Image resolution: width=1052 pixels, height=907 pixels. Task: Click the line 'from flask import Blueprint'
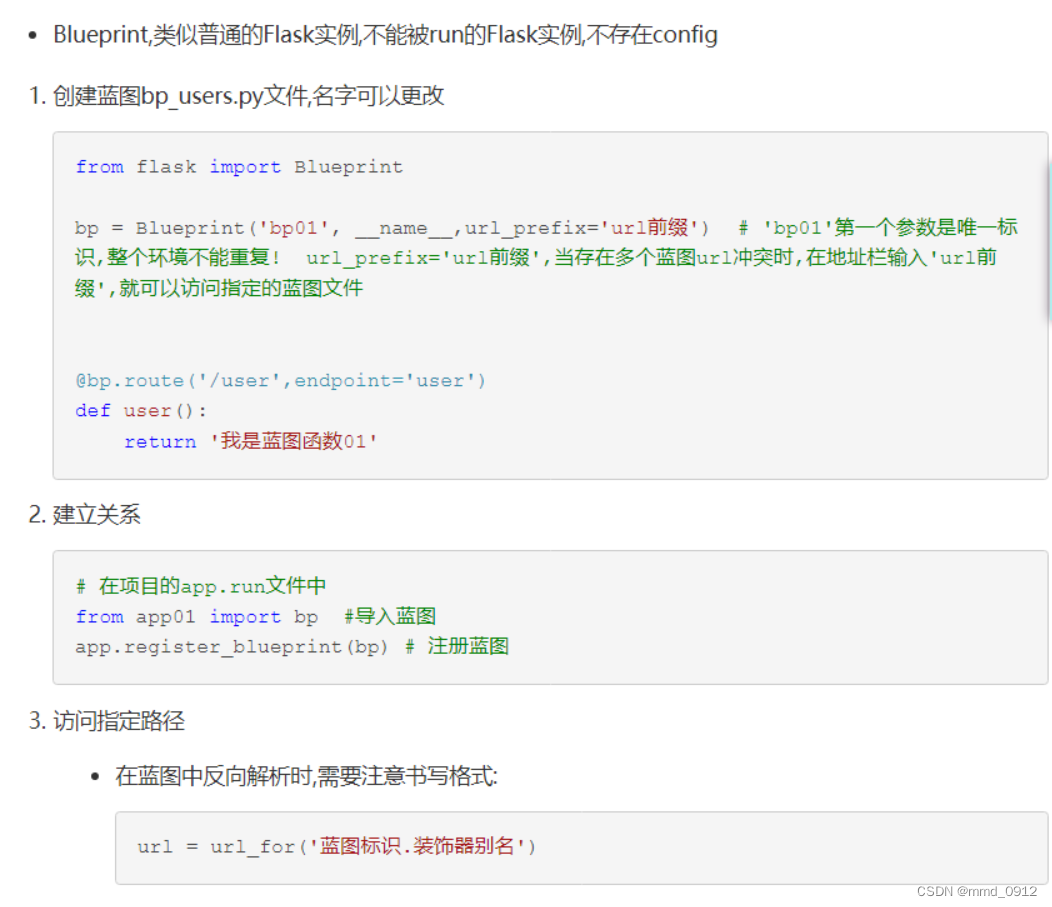[239, 166]
